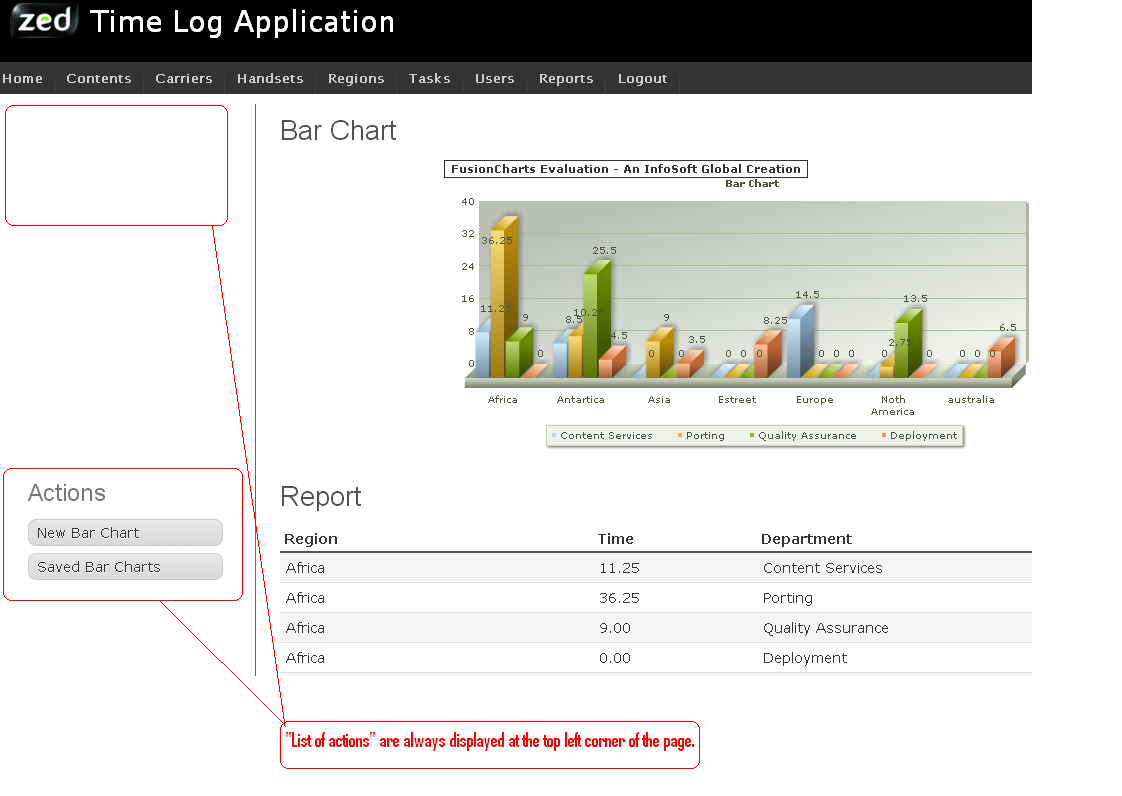Click the Asia Porting bar labeled 9

click(x=659, y=354)
